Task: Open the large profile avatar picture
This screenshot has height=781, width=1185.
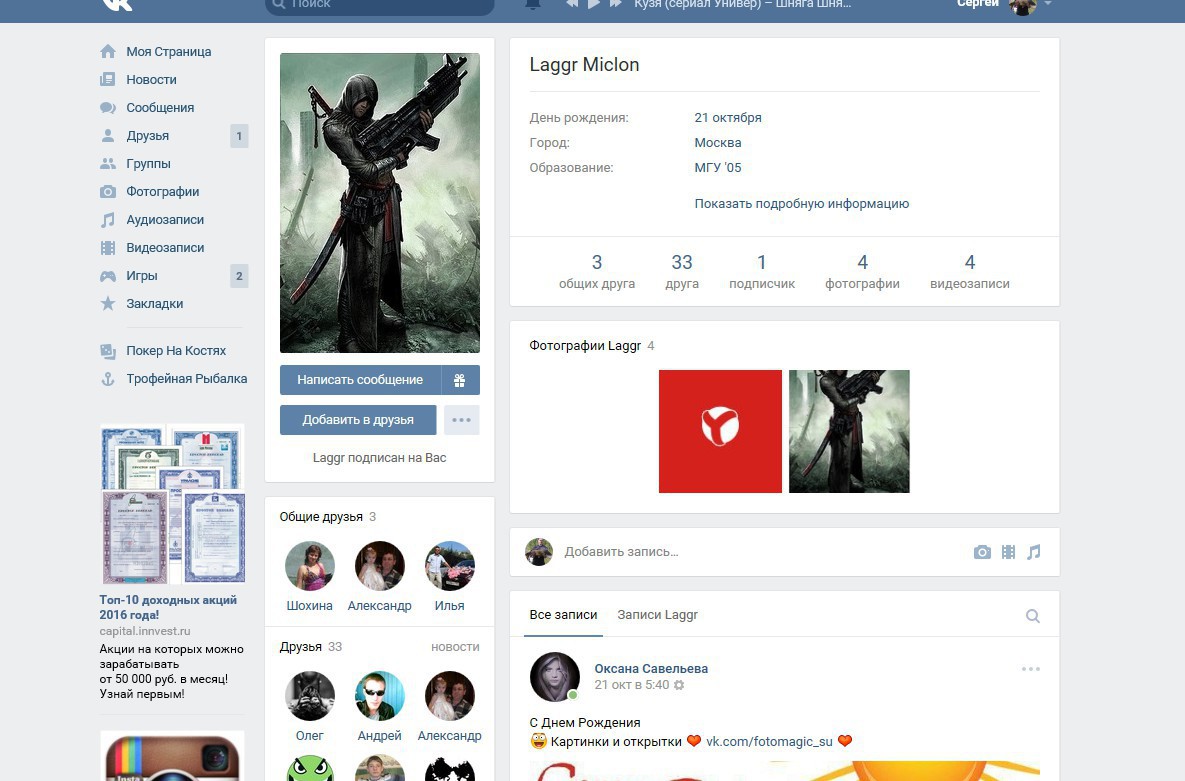Action: point(379,203)
